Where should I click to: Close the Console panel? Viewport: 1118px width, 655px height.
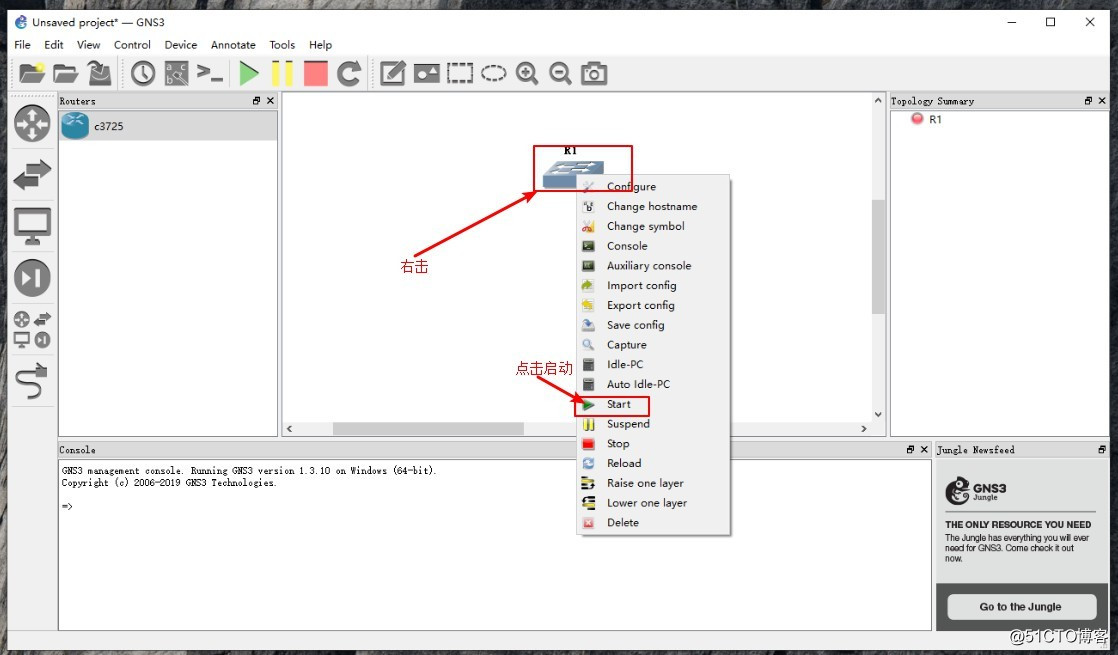(924, 449)
